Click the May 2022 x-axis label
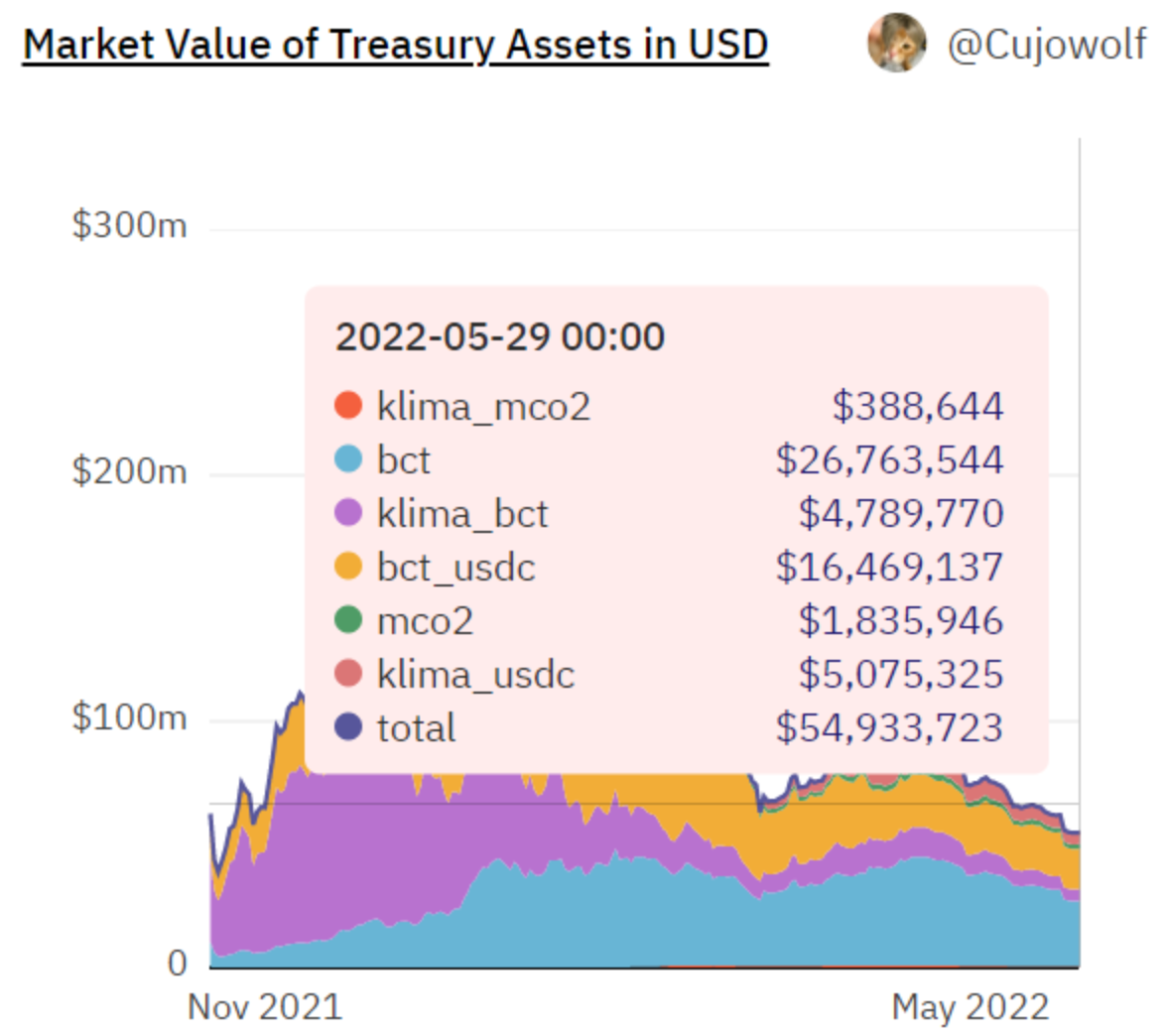This screenshot has width=1169, height=1036. coord(970,1007)
